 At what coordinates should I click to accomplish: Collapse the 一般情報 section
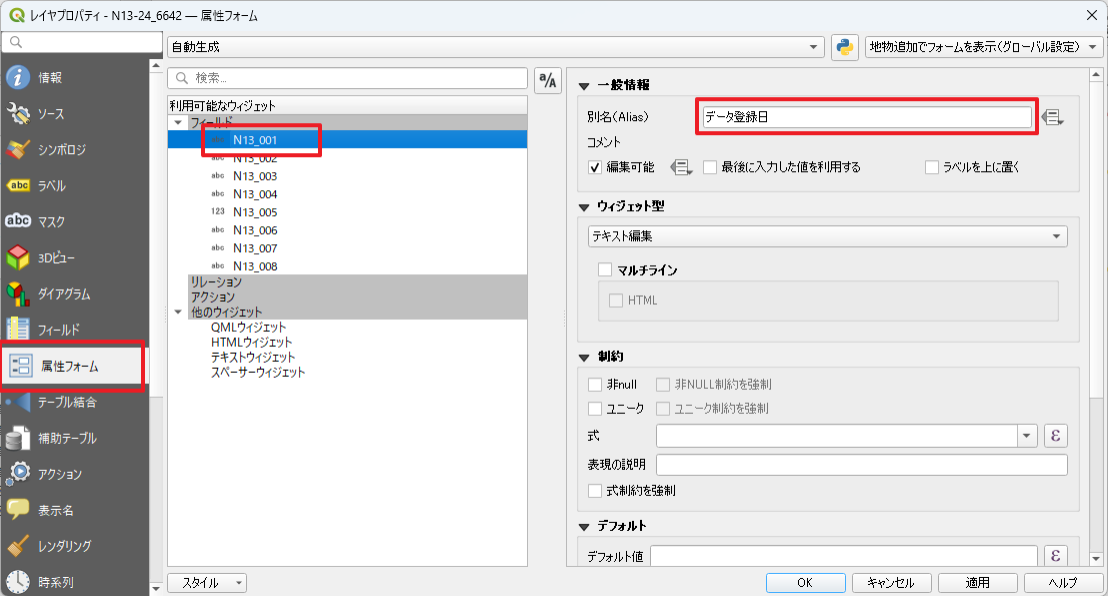[585, 85]
